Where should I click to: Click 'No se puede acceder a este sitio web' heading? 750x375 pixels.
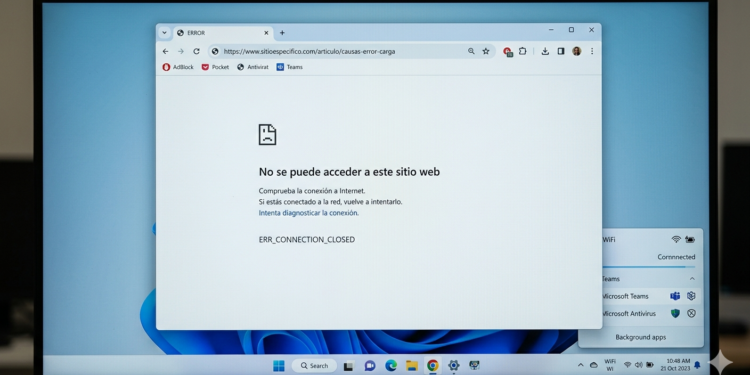[x=349, y=172]
